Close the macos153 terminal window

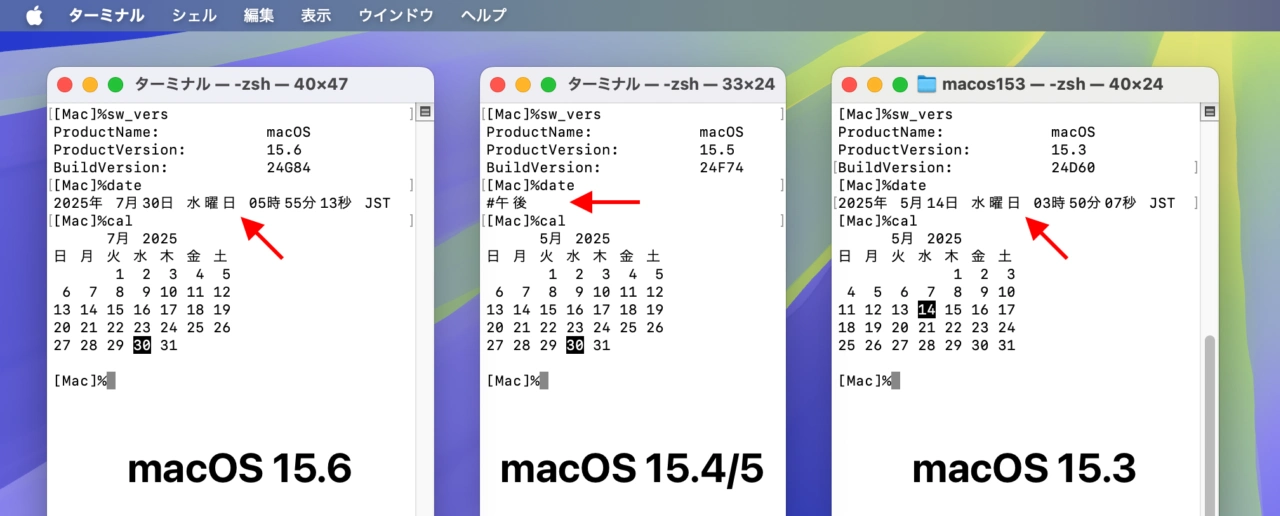point(850,85)
